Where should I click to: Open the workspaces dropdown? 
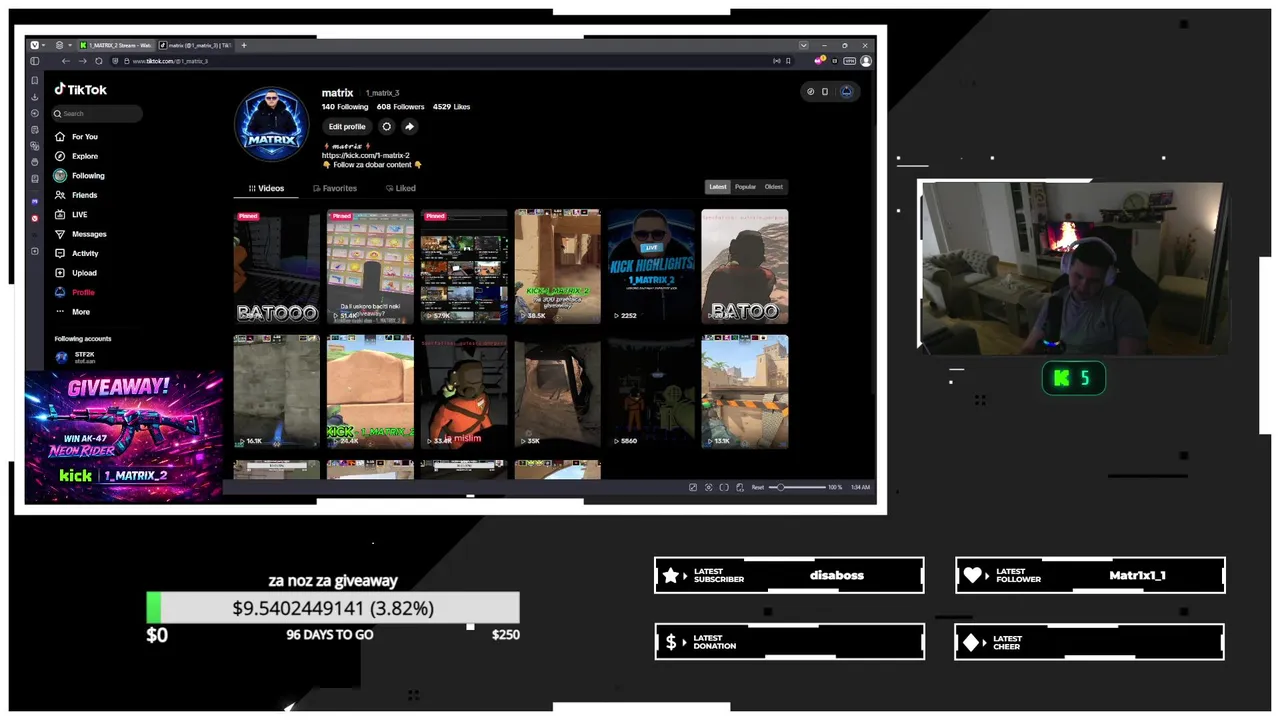[63, 45]
